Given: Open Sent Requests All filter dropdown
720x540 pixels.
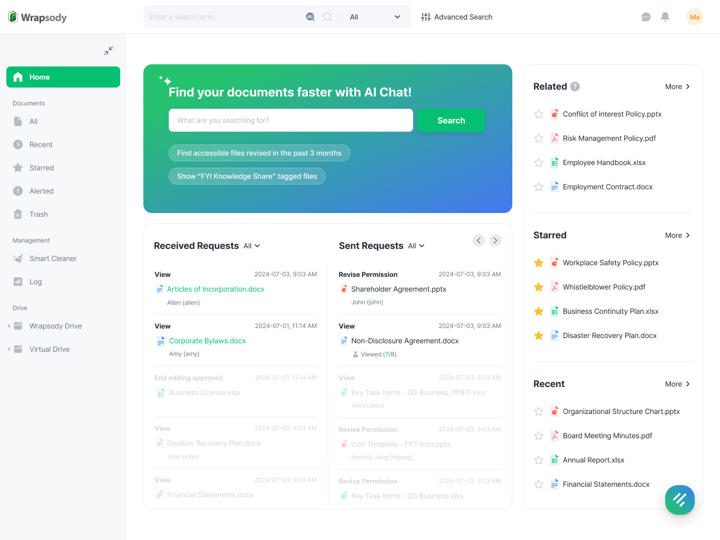Looking at the screenshot, I should [x=416, y=246].
